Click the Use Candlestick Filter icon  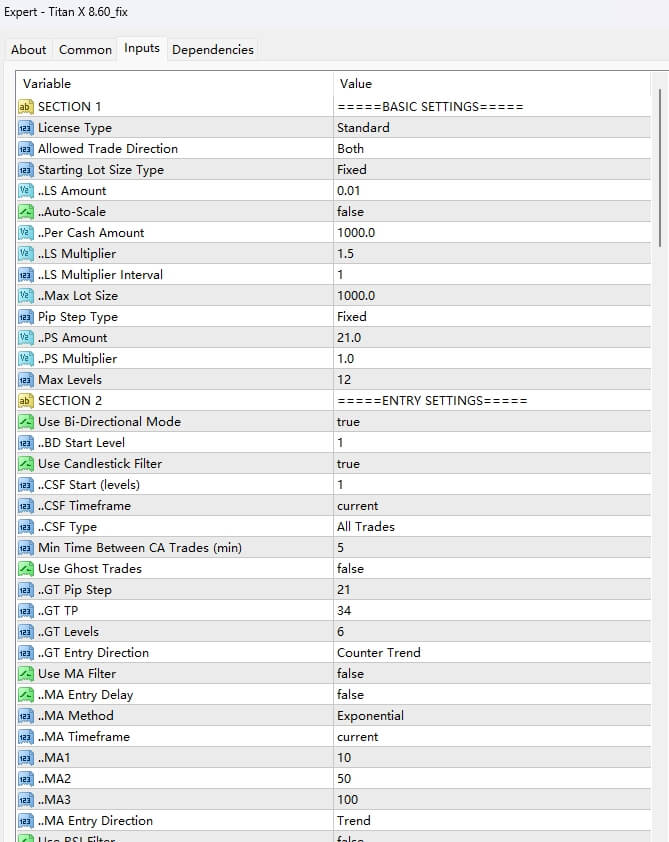25,463
